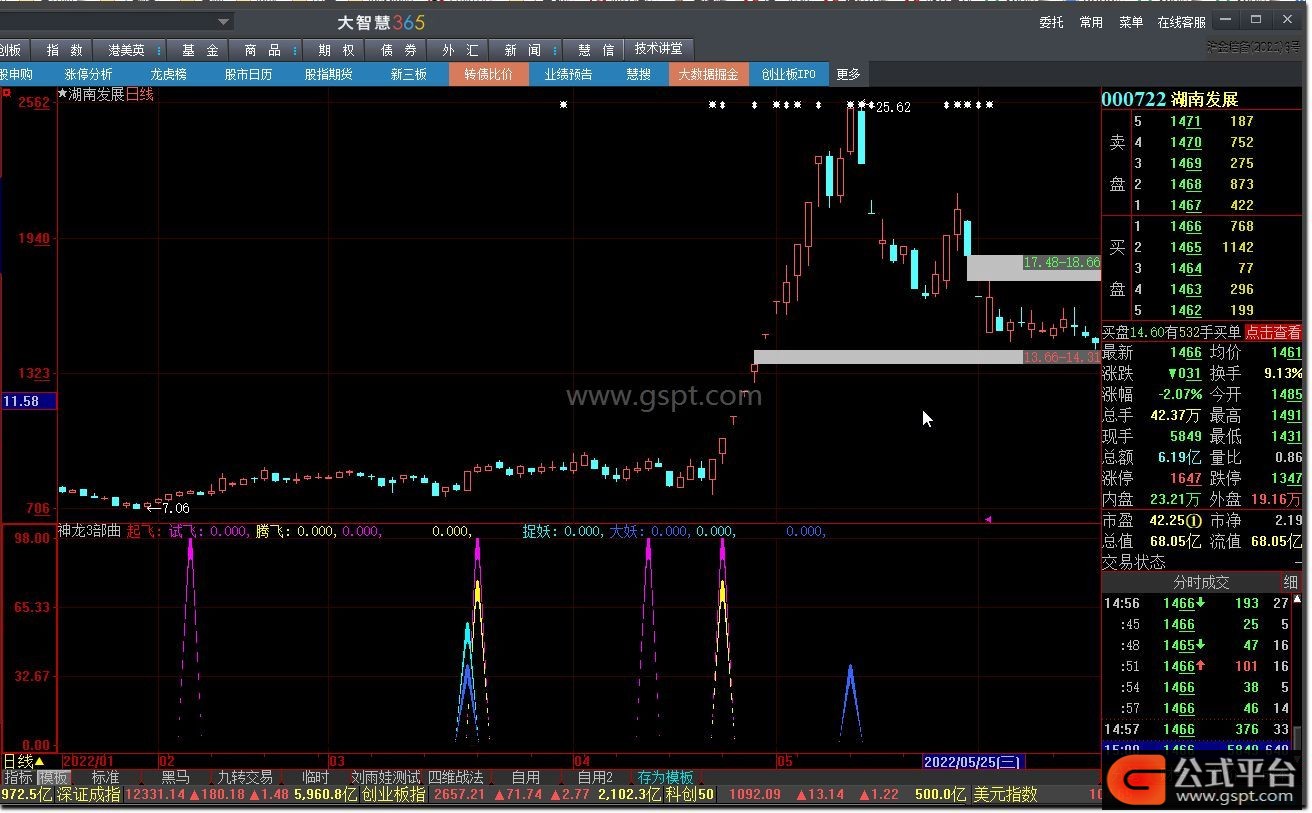The height and width of the screenshot is (813, 1312).
Task: Open the 期权 options menu
Action: click(x=336, y=50)
